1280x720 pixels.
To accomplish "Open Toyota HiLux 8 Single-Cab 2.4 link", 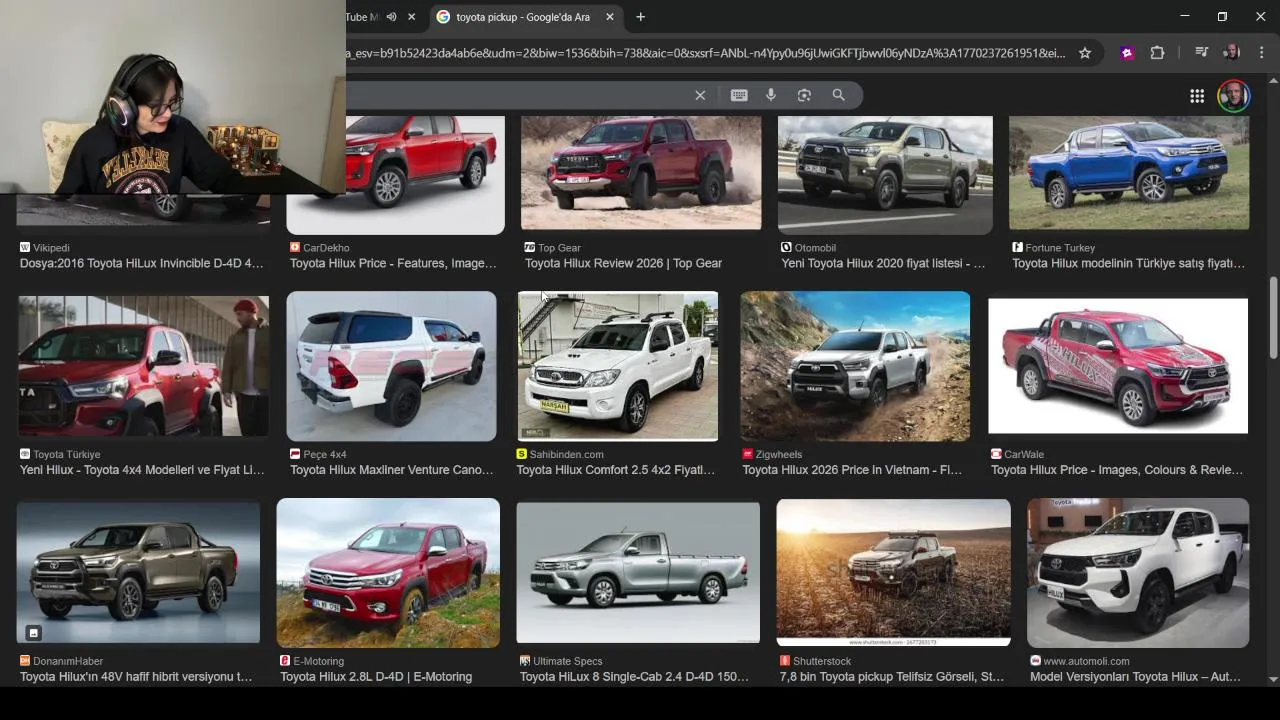I will point(634,677).
